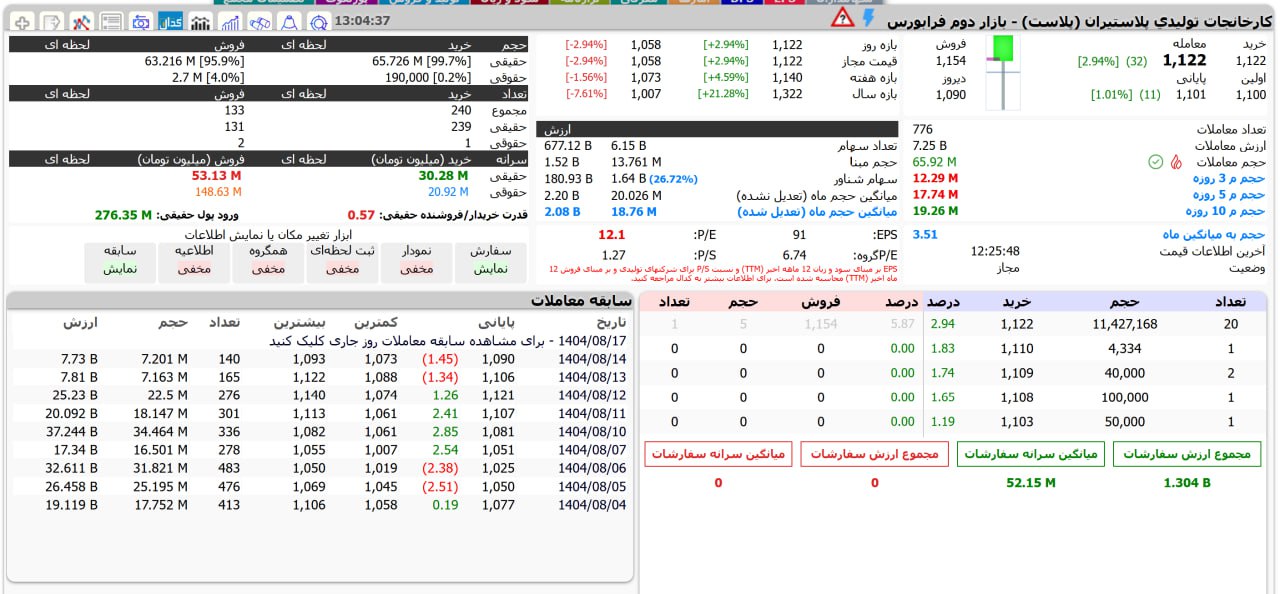Click the price range candle indicator
Screen dimensions: 1280x594
click(x=1002, y=70)
